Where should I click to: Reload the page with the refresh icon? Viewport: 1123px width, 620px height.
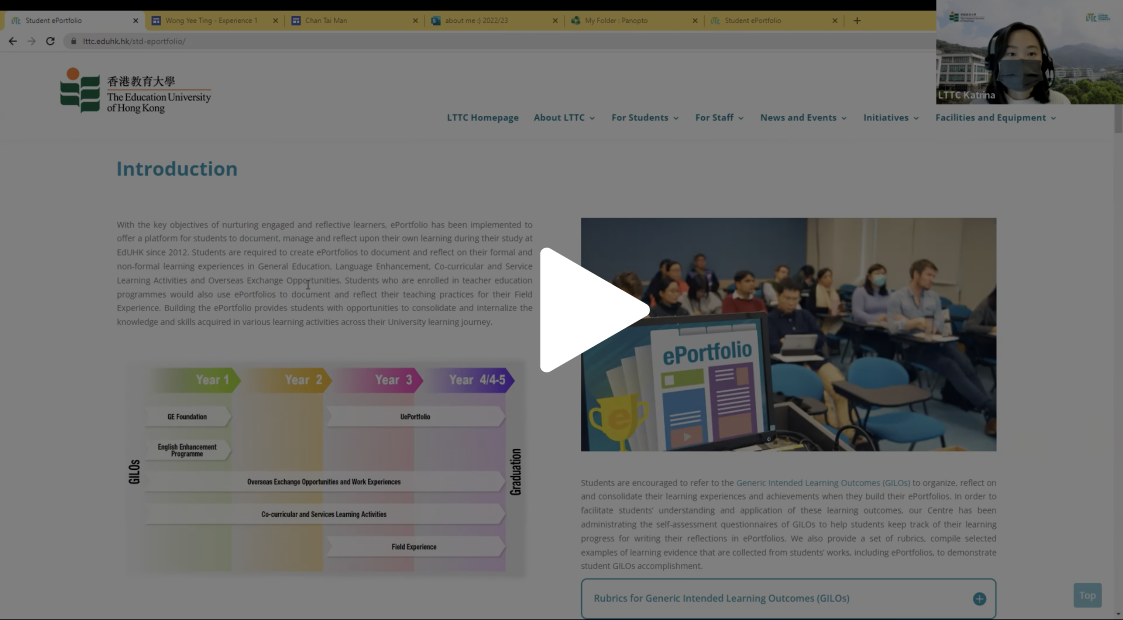[x=50, y=41]
